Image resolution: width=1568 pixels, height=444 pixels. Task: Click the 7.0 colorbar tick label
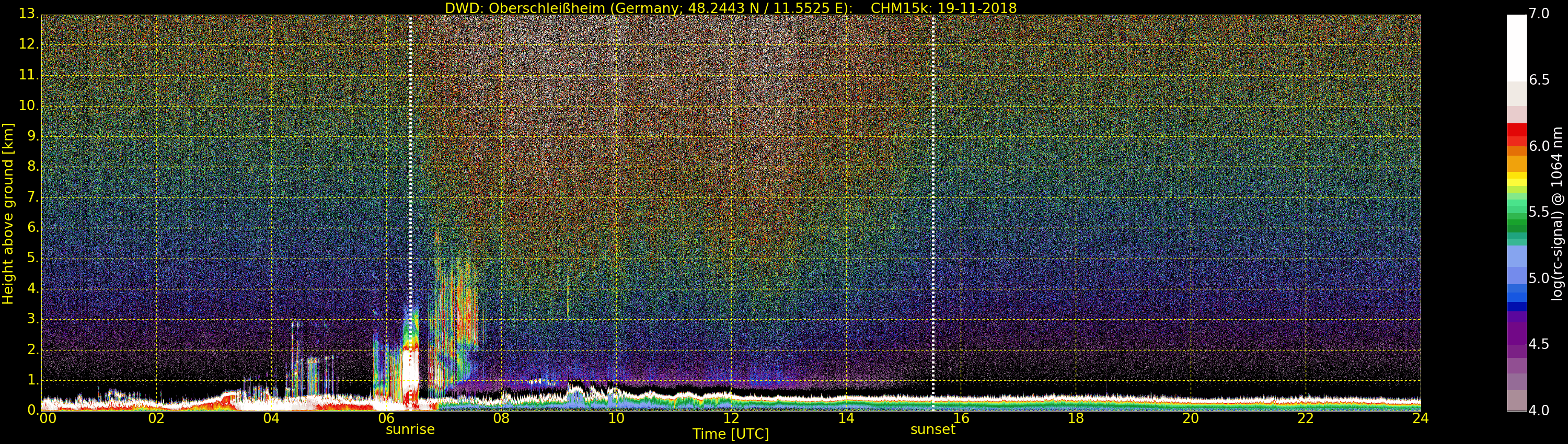coord(1539,14)
